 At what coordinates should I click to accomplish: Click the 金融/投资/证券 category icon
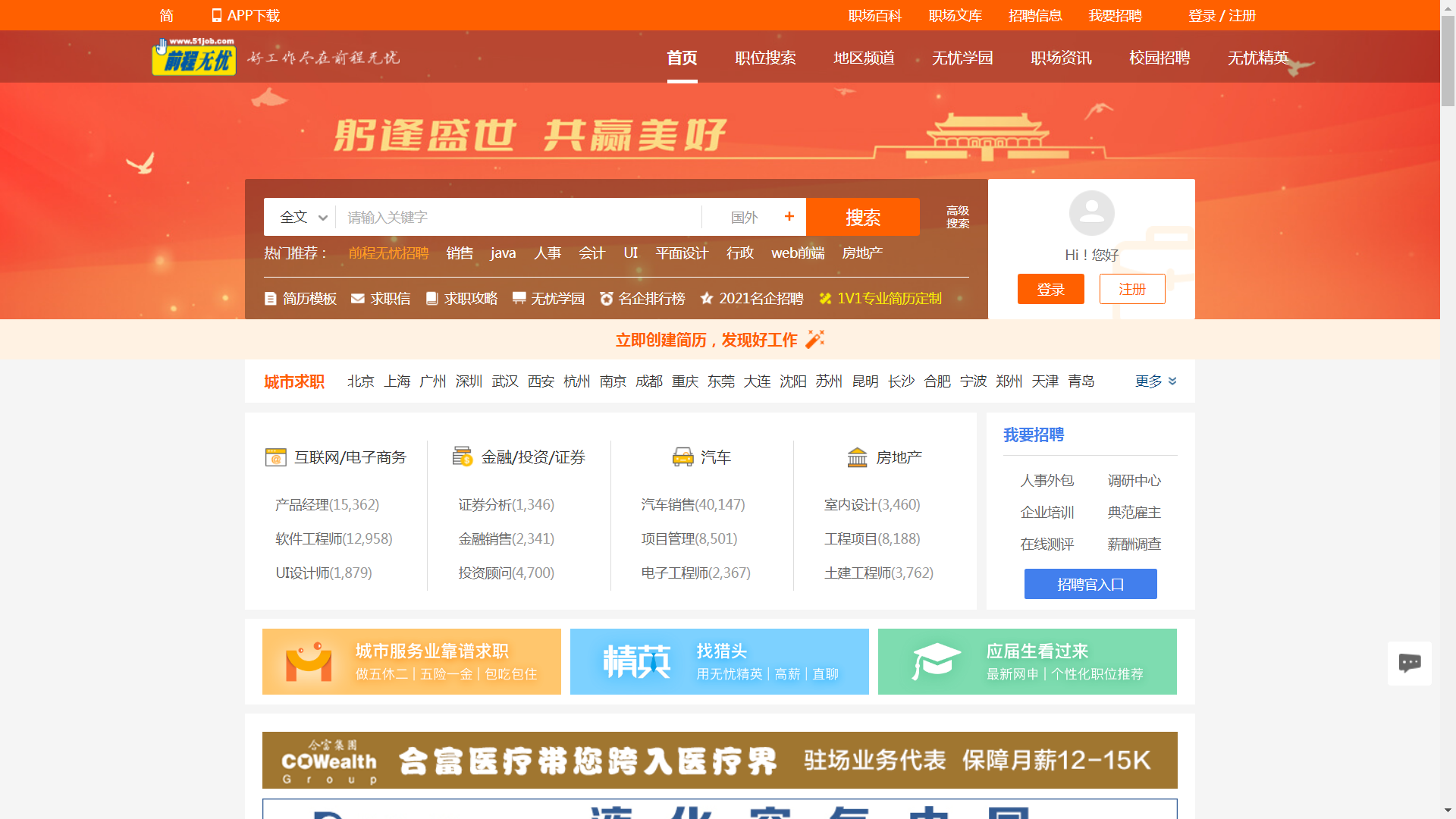[x=463, y=457]
